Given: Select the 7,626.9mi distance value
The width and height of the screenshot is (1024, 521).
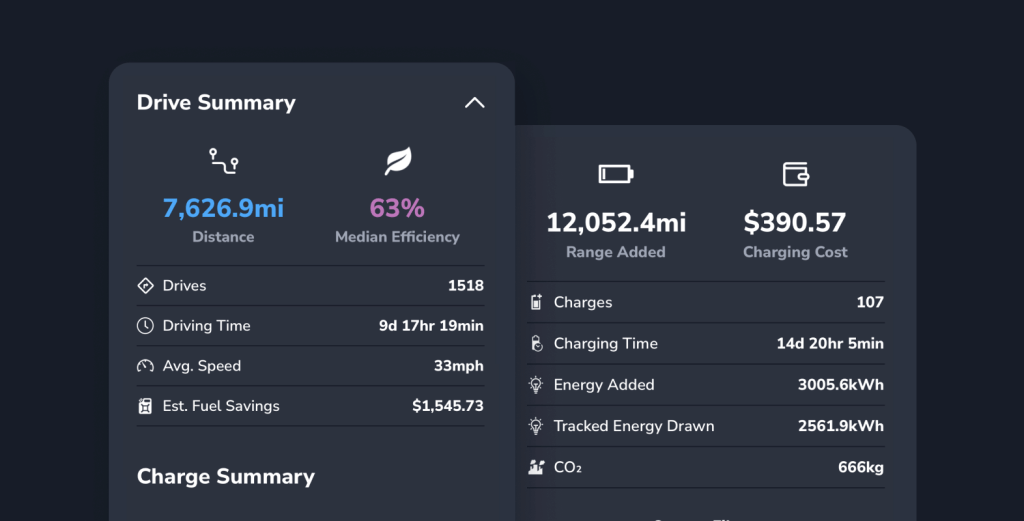Looking at the screenshot, I should [223, 208].
